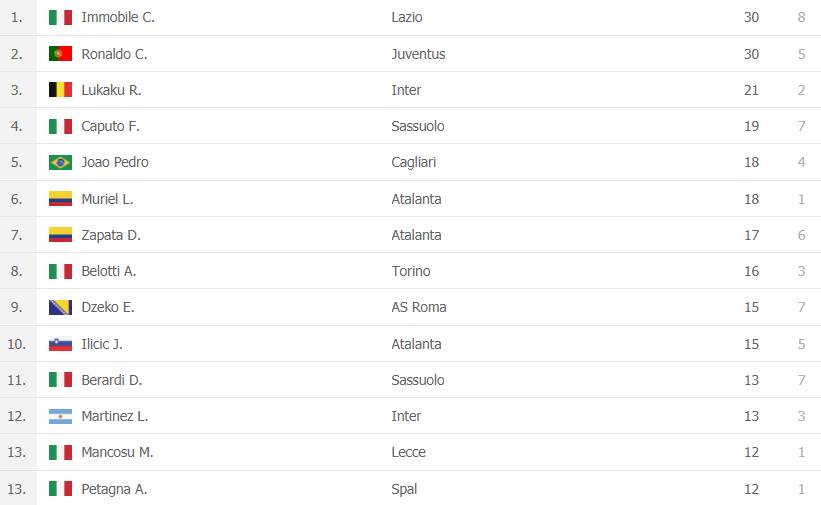Image resolution: width=821 pixels, height=505 pixels.
Task: Click the Argentina flag beside Martinez L.
Action: pyautogui.click(x=60, y=416)
